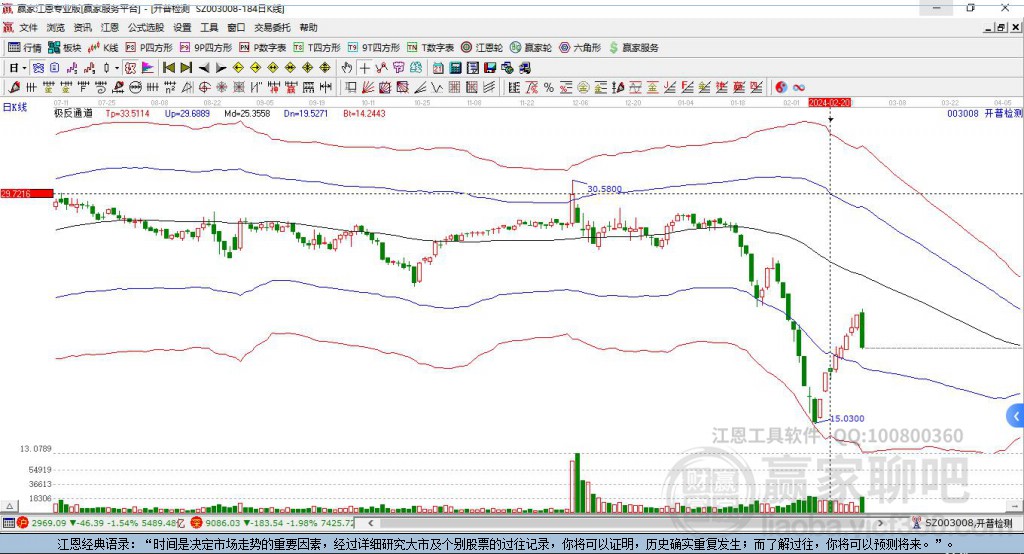This screenshot has height=554, width=1024.
Task: Open the 赢家轮 wheel tool
Action: 531,48
